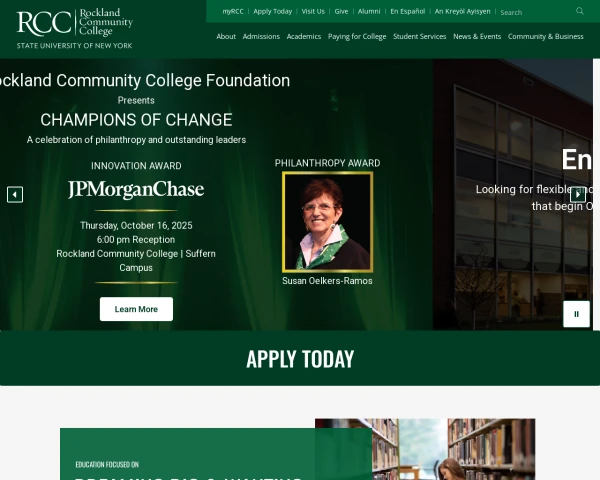Click the search magnifier icon
This screenshot has width=600, height=480.
580,11
